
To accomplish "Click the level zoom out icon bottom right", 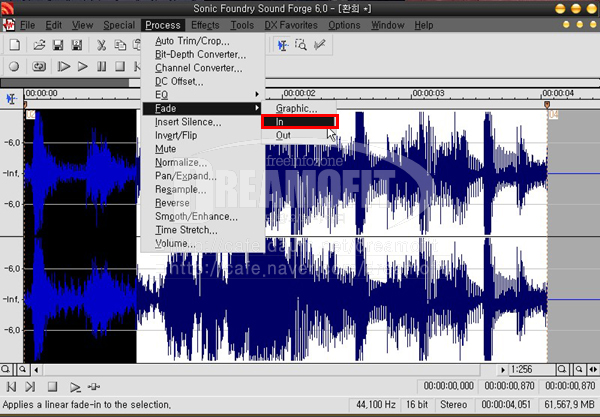I will click(x=562, y=370).
